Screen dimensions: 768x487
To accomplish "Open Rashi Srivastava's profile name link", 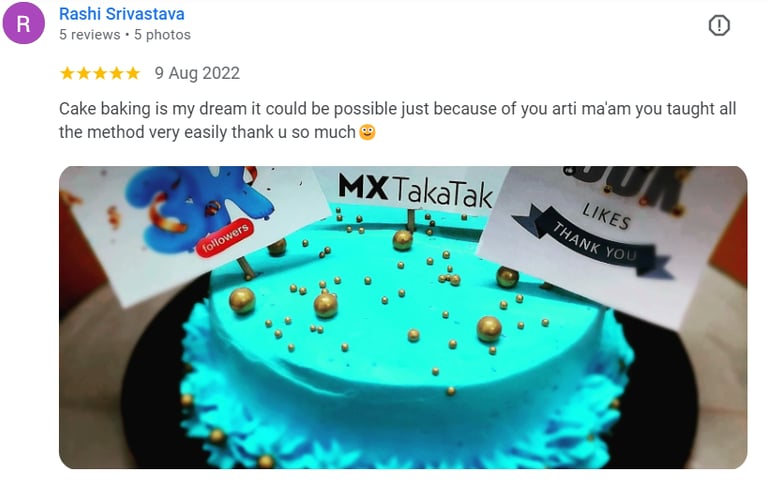I will 121,14.
